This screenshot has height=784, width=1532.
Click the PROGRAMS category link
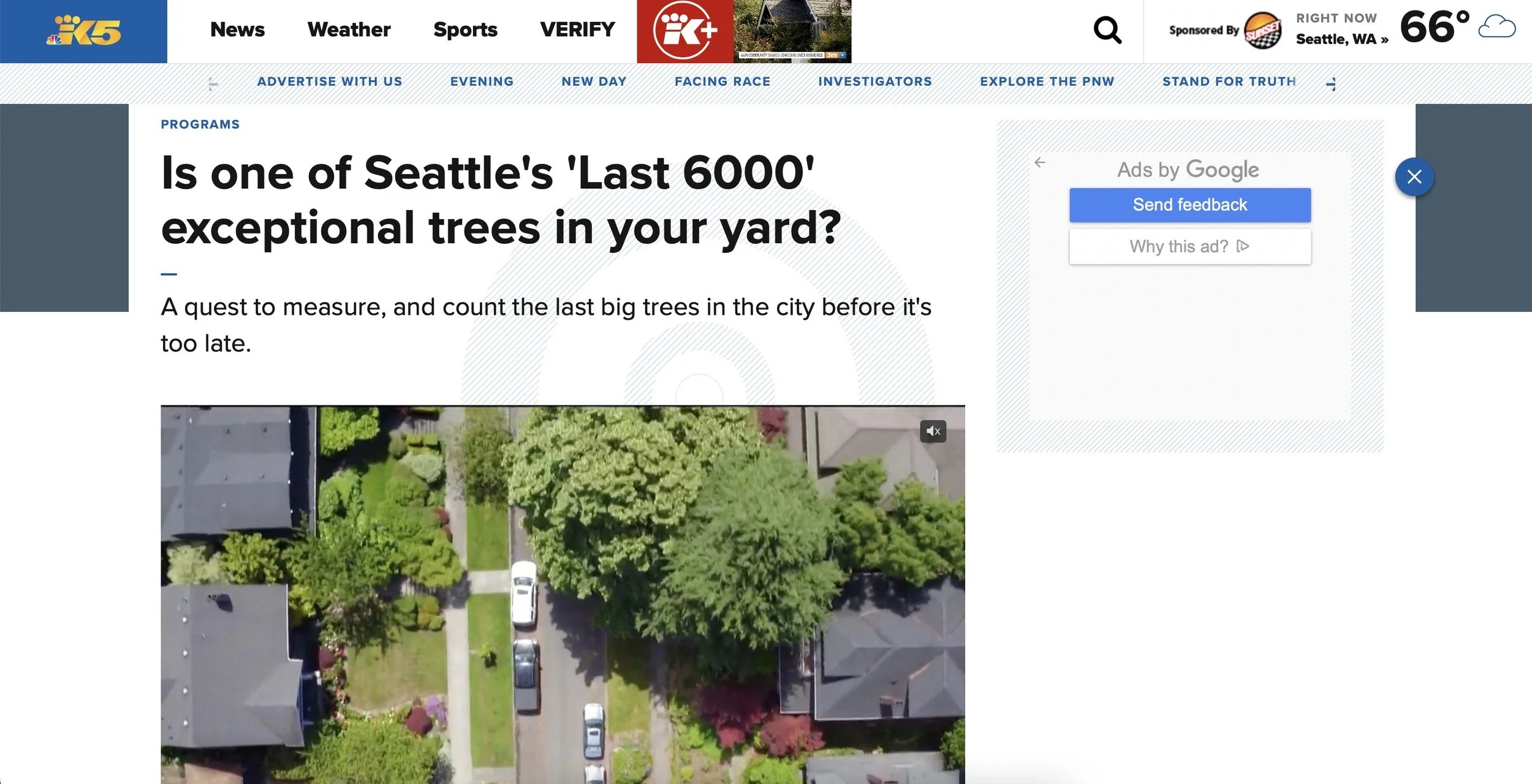tap(200, 124)
